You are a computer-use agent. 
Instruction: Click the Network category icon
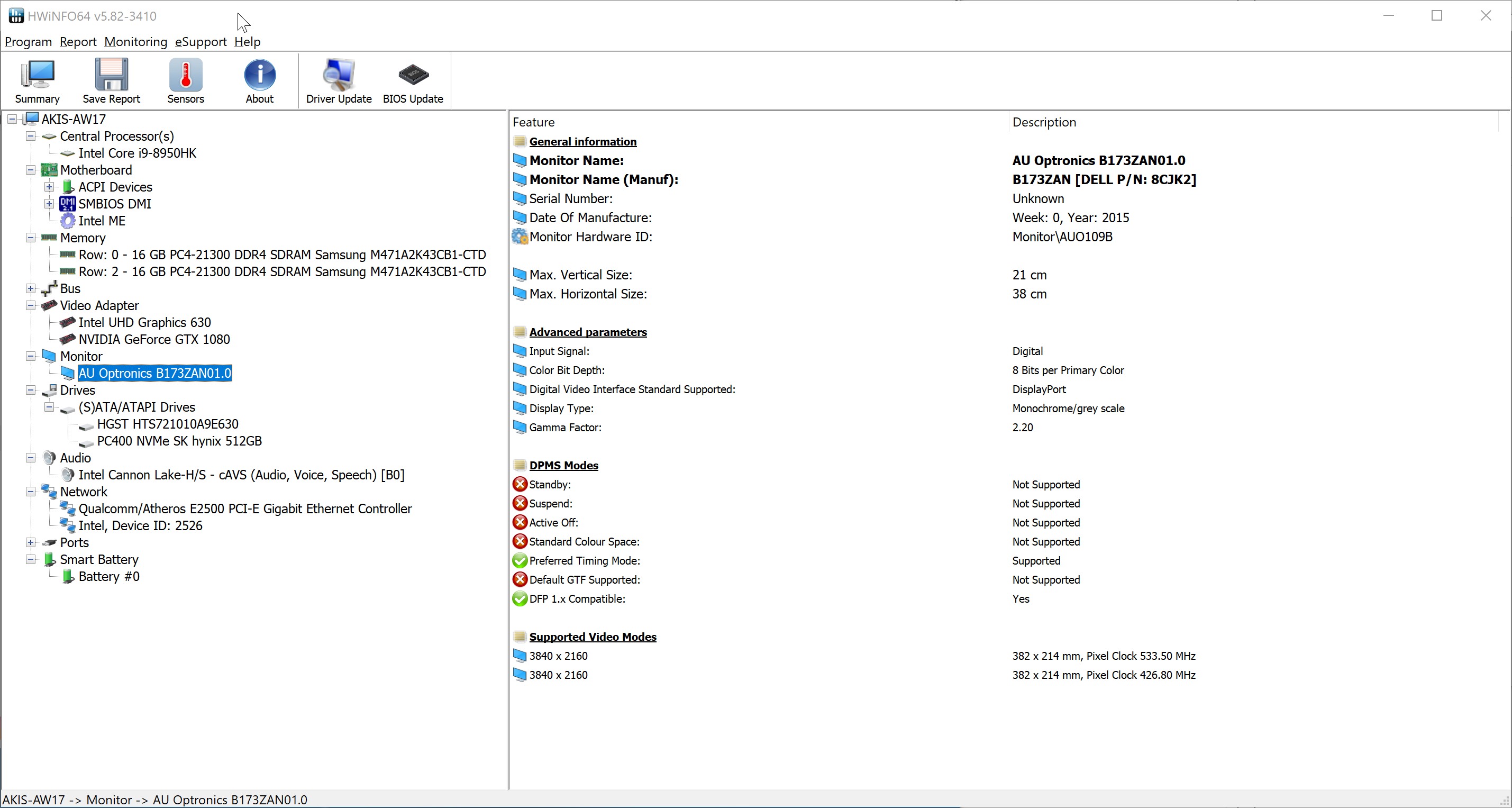(49, 492)
